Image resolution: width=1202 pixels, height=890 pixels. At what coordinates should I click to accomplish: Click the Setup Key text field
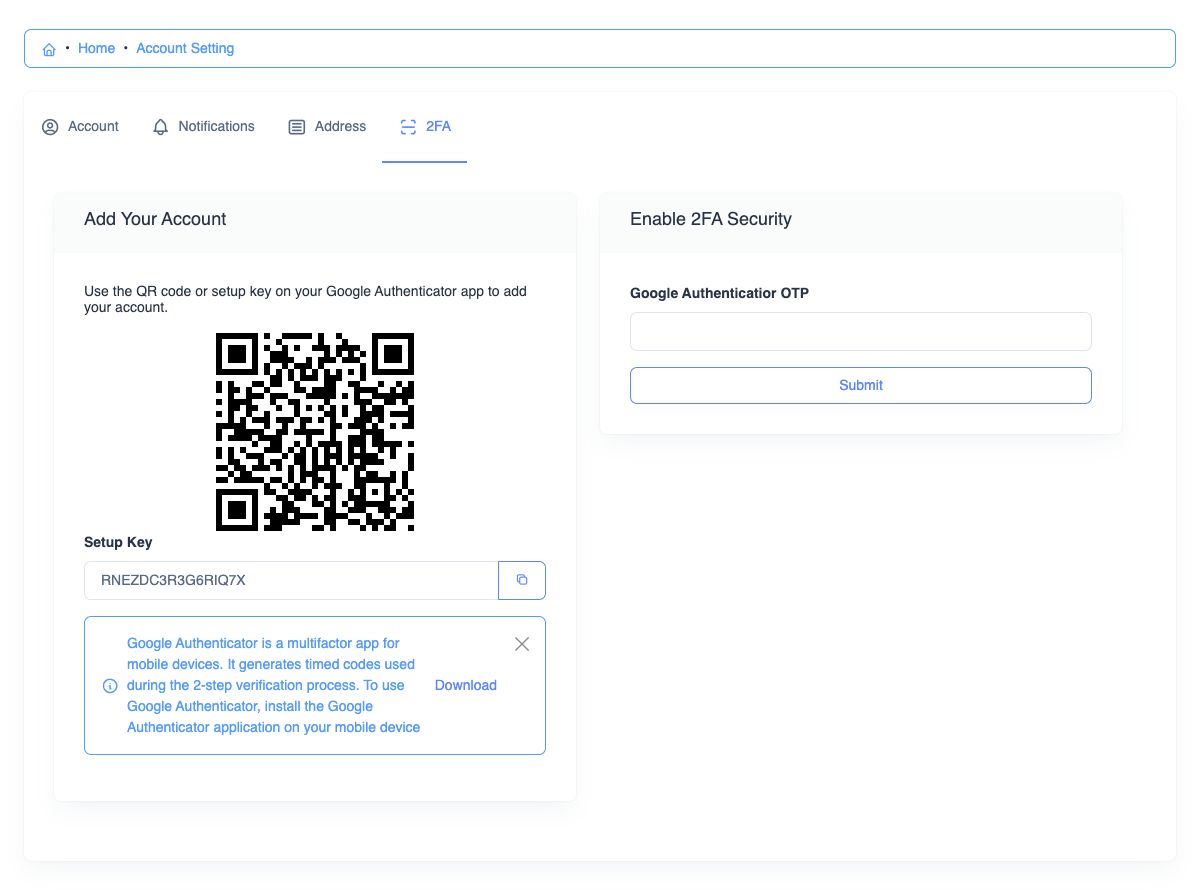(x=291, y=580)
